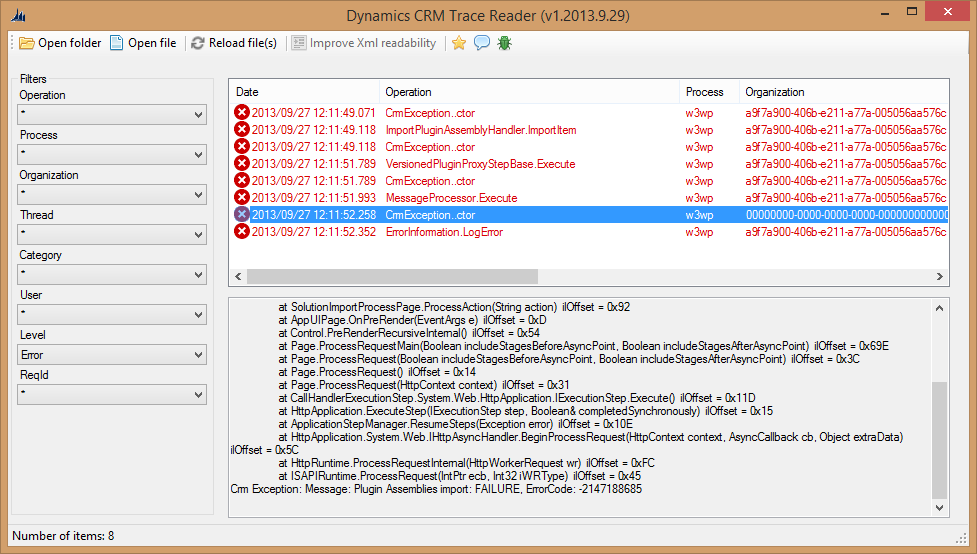Click the 12:11:49.118 CrmException..ctor date cell
Image resolution: width=977 pixels, height=554 pixels.
[x=313, y=147]
